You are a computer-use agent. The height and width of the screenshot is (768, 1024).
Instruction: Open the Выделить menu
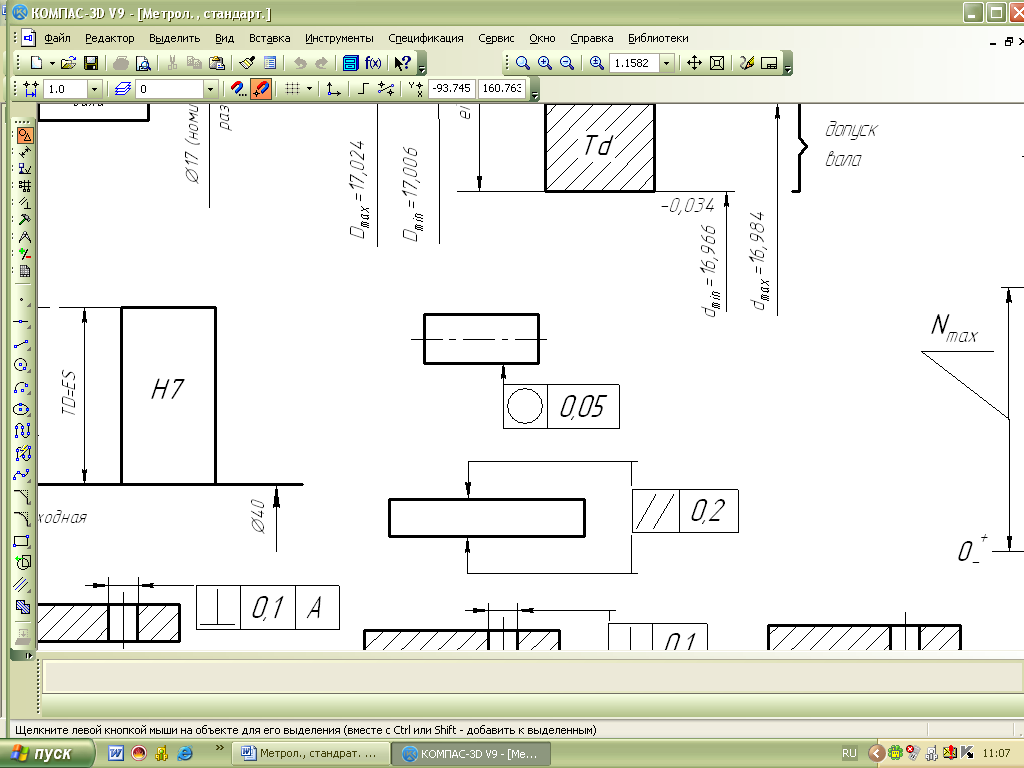(x=174, y=38)
